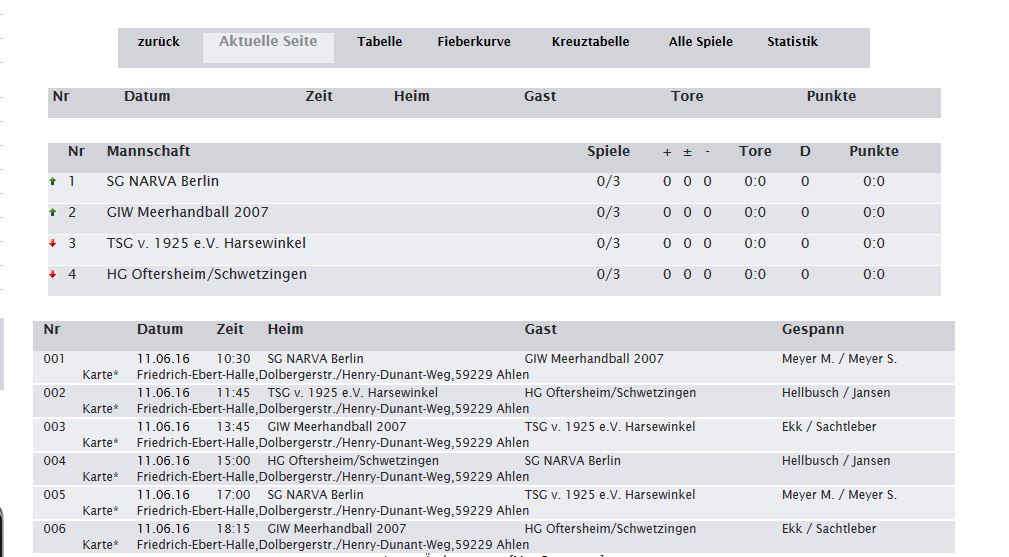Image resolution: width=1009 pixels, height=557 pixels.
Task: Click the Punkte column header in standings
Action: 873,152
